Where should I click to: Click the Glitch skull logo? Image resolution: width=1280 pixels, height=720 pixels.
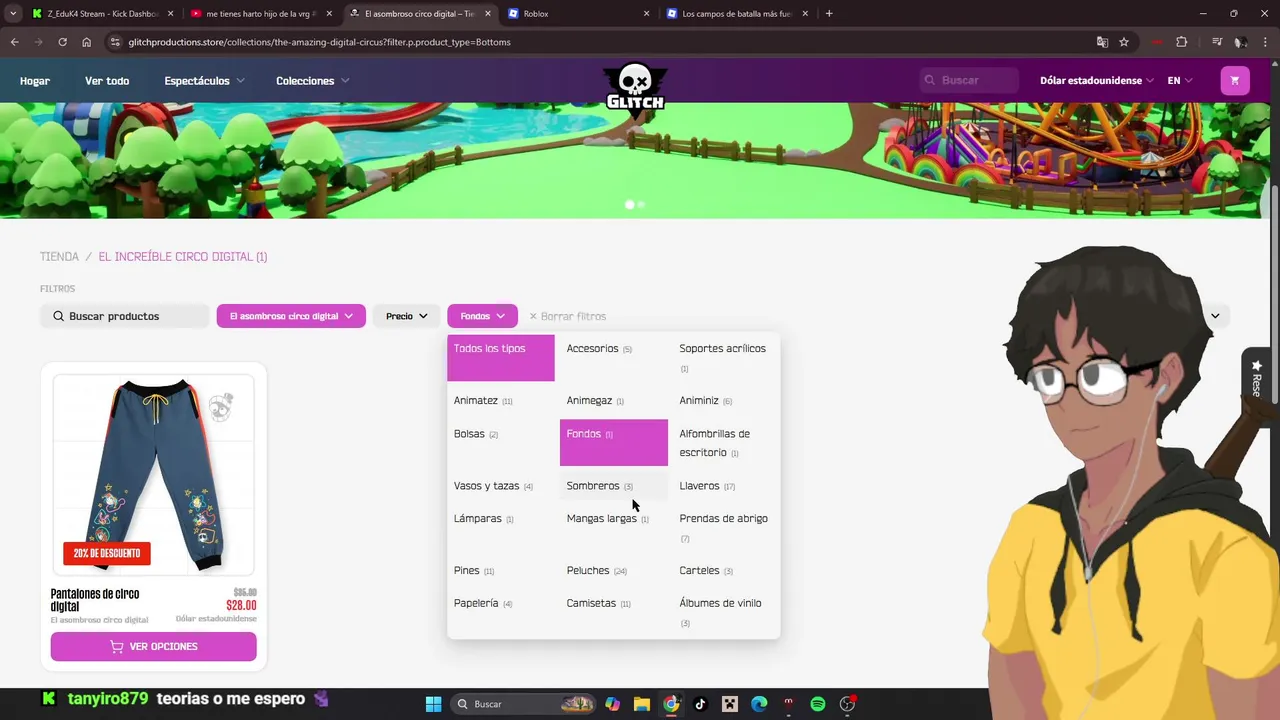635,90
